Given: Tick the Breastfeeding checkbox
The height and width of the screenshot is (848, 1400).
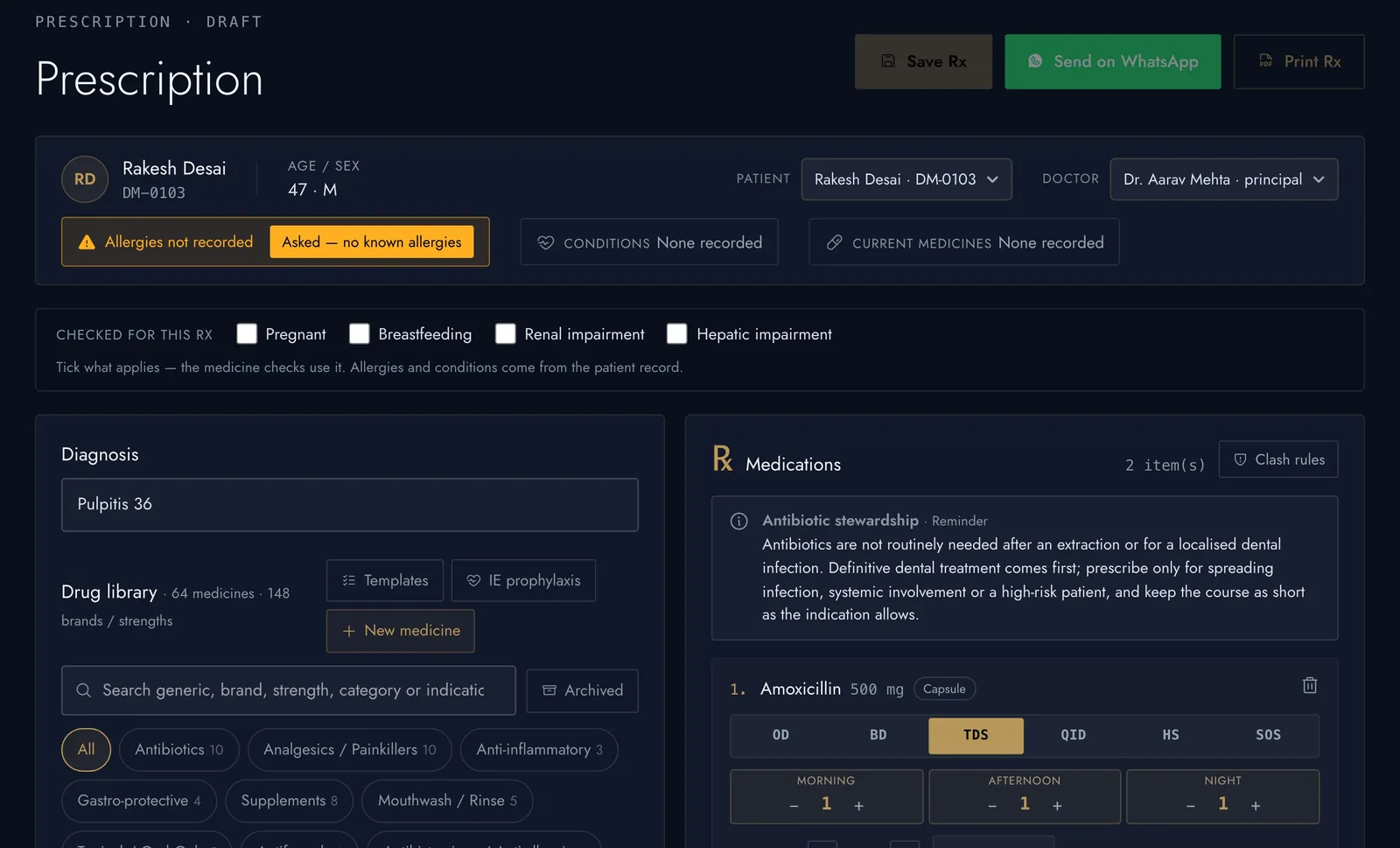Looking at the screenshot, I should pyautogui.click(x=359, y=333).
